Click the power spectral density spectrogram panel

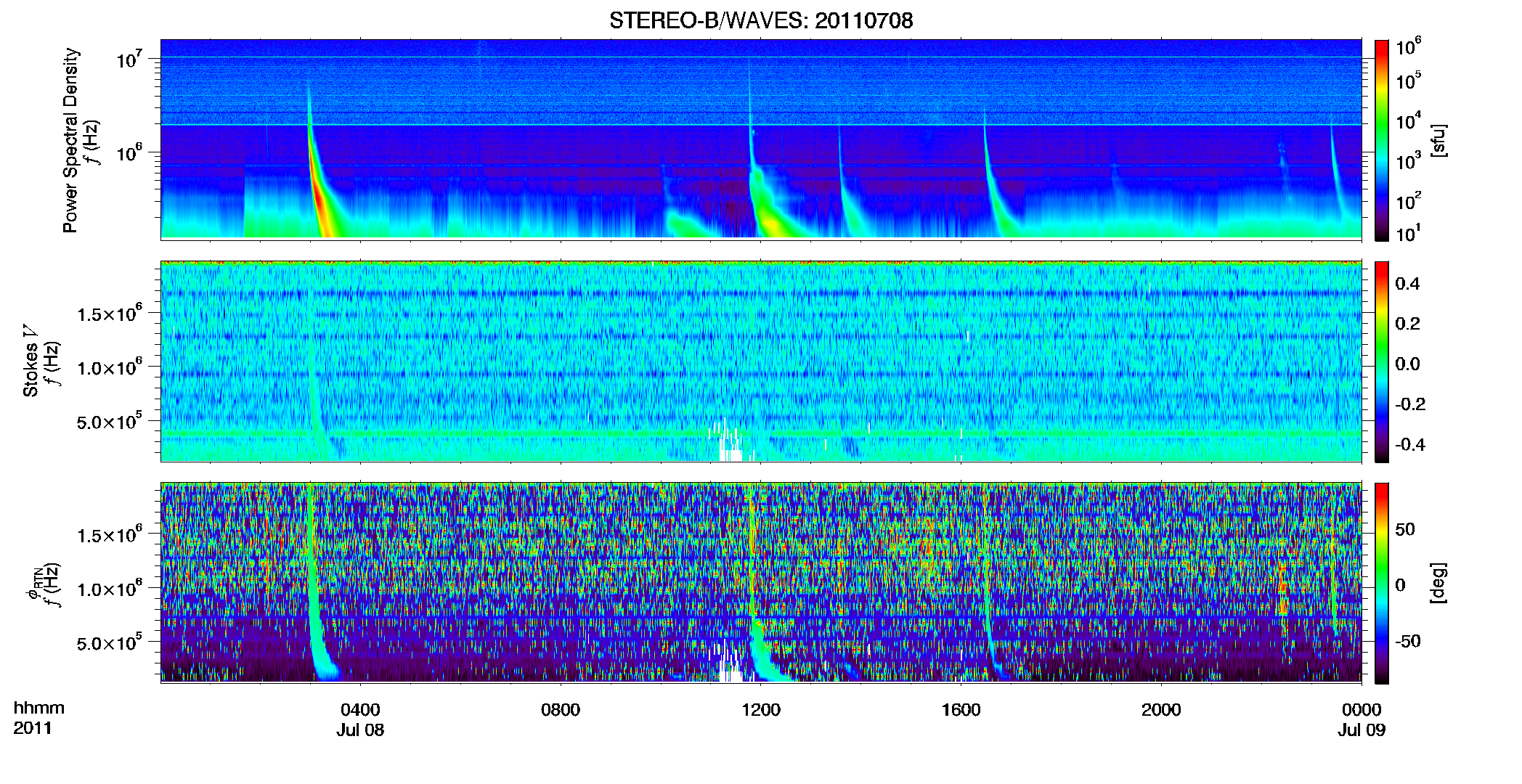click(x=761, y=139)
